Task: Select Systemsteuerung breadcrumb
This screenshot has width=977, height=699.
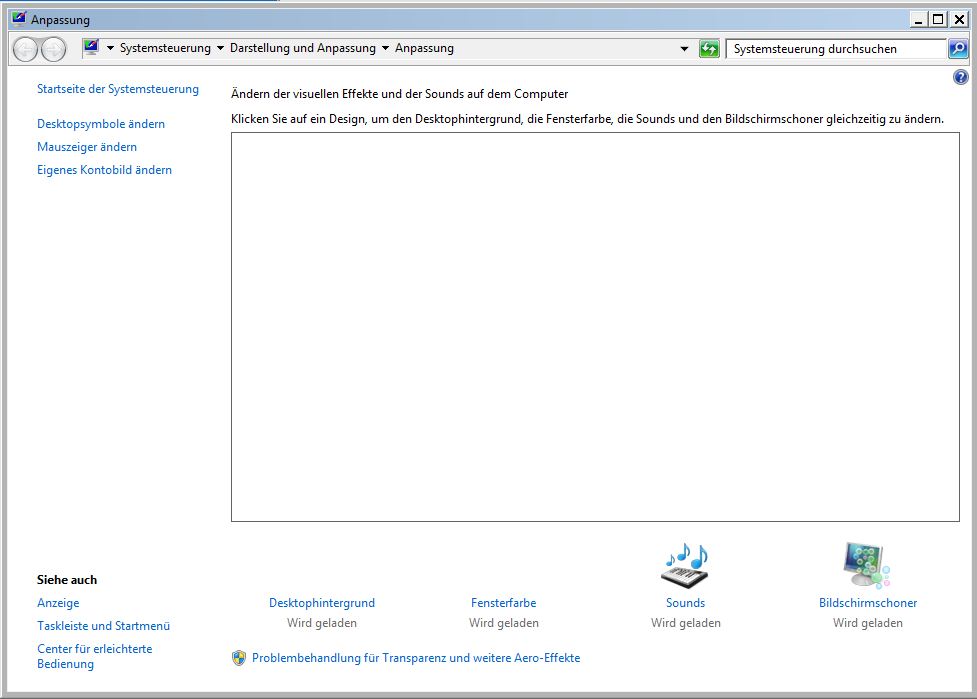Action: (165, 48)
